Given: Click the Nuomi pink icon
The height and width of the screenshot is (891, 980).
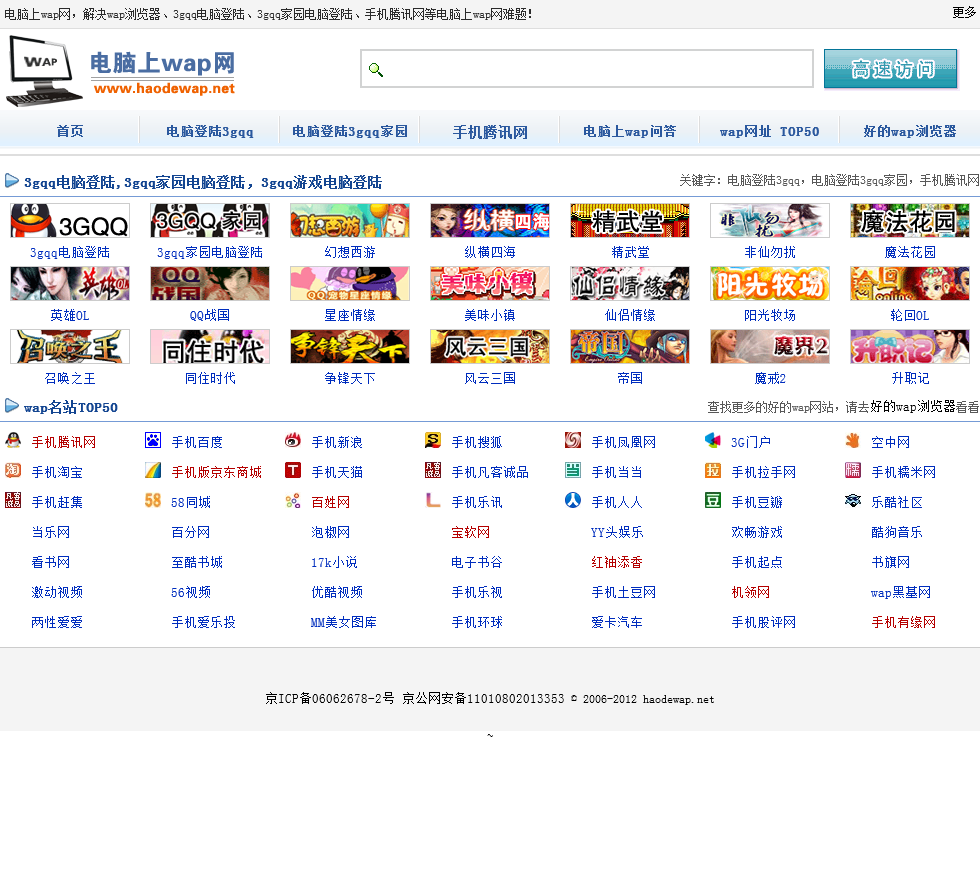Looking at the screenshot, I should click(853, 470).
